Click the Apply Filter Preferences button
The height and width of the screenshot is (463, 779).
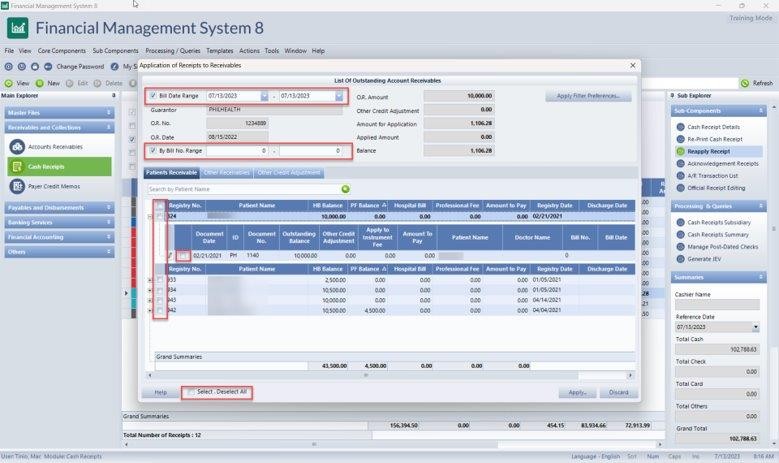point(587,96)
